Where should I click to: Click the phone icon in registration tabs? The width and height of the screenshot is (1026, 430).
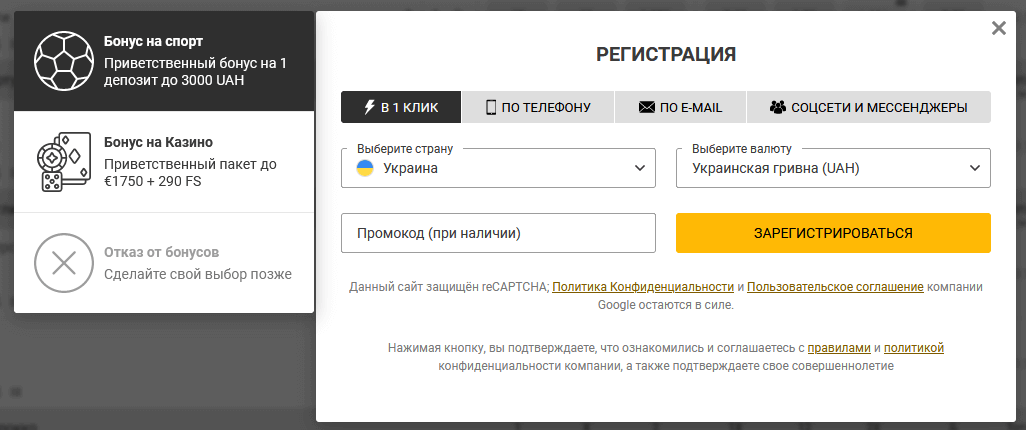tap(491, 107)
